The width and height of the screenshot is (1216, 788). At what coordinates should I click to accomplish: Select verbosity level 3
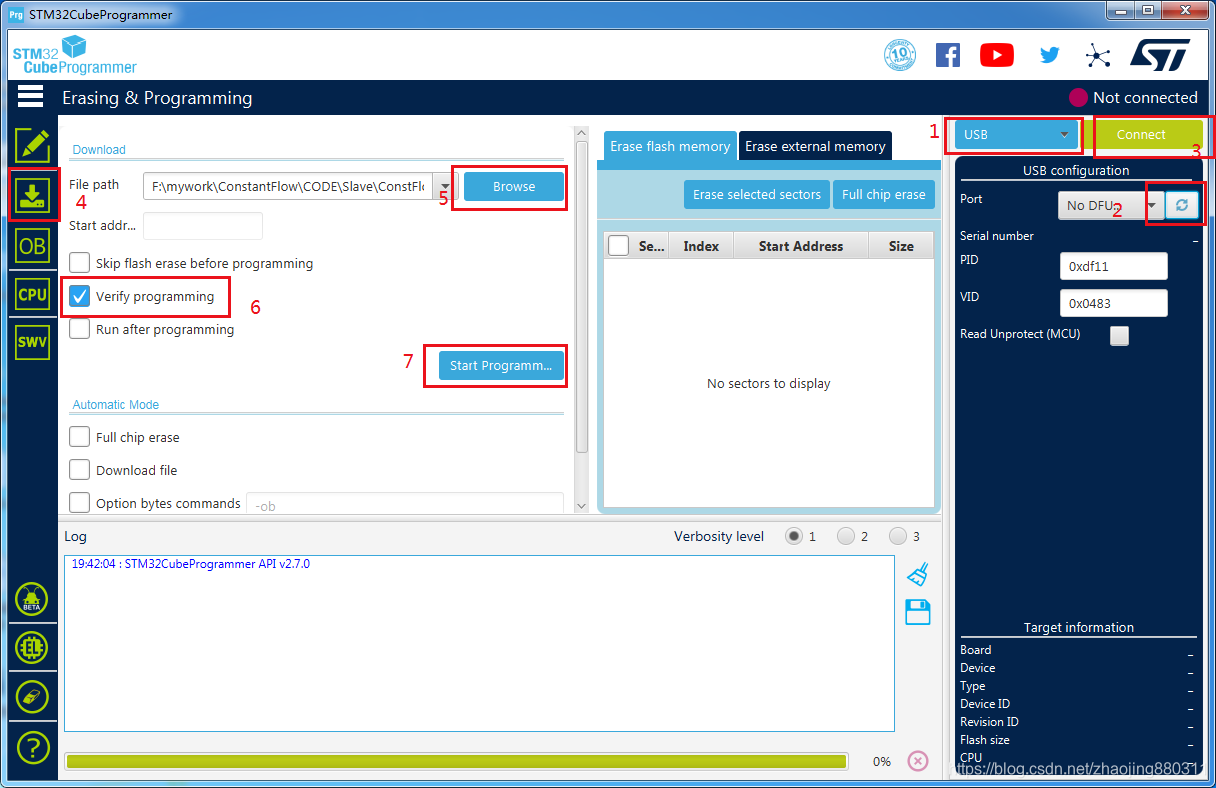coord(898,536)
